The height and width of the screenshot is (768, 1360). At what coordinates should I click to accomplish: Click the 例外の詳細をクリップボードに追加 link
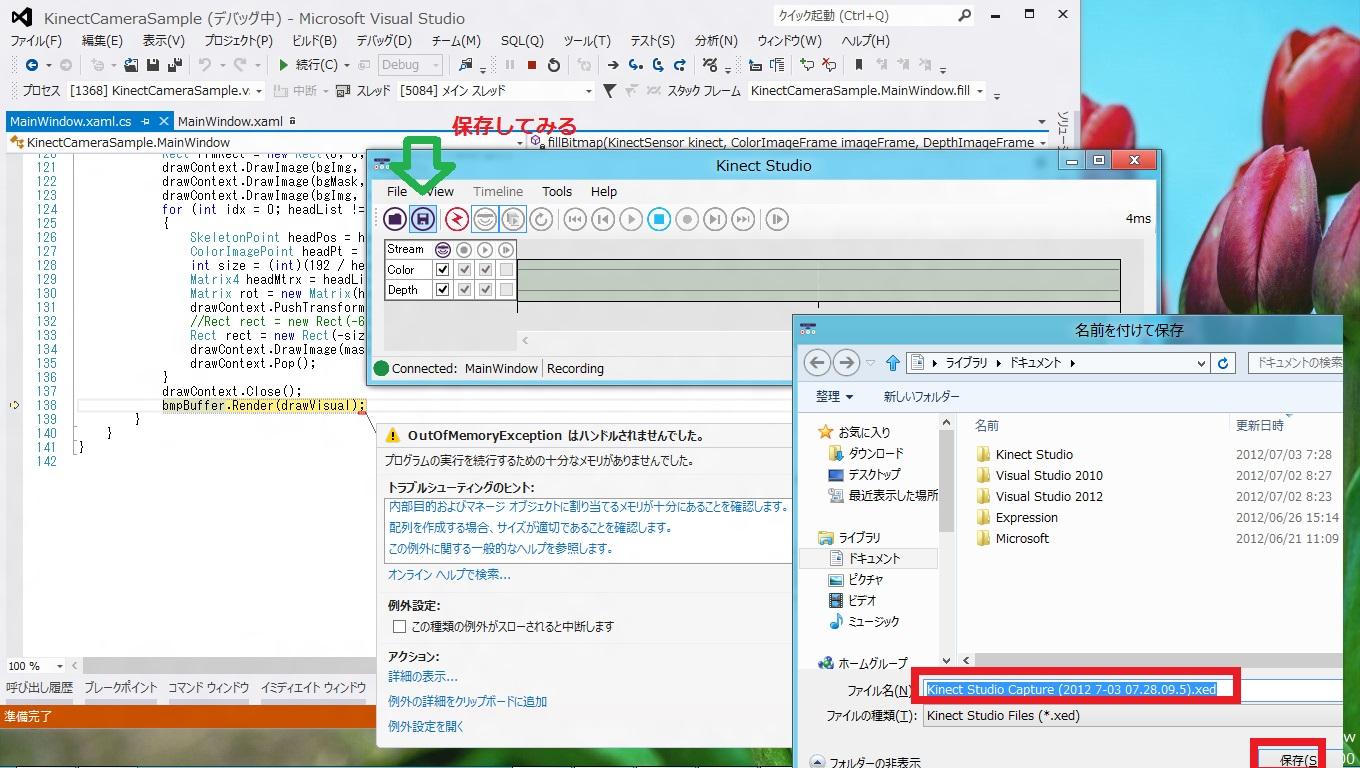[x=468, y=702]
